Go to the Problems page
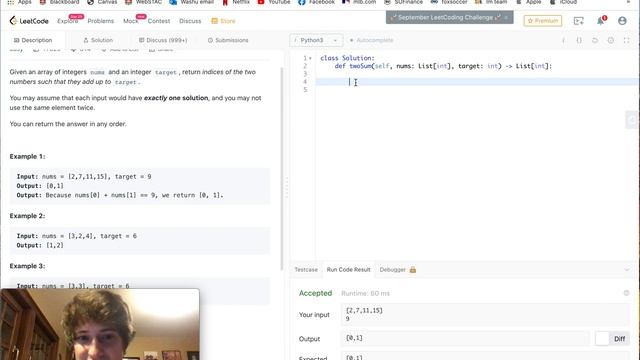The image size is (640, 360). coord(100,21)
